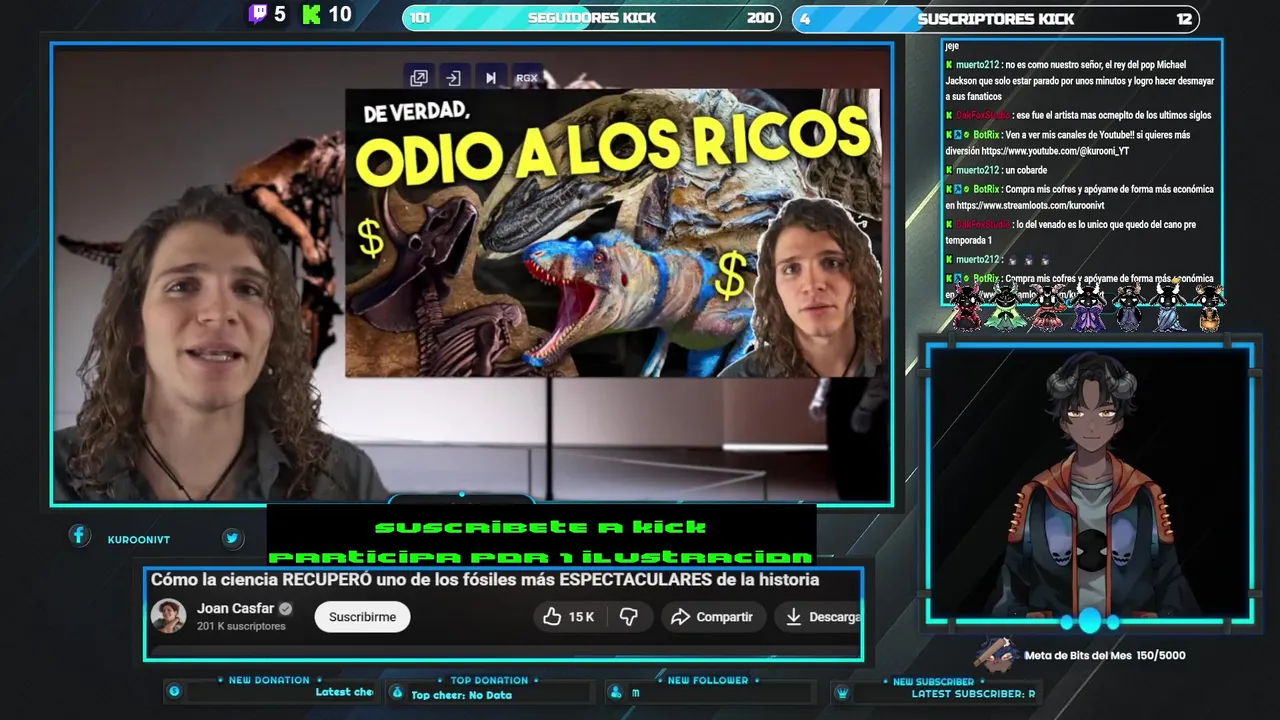Click the Top cheer: No Data text
1280x720 pixels.
(x=461, y=695)
